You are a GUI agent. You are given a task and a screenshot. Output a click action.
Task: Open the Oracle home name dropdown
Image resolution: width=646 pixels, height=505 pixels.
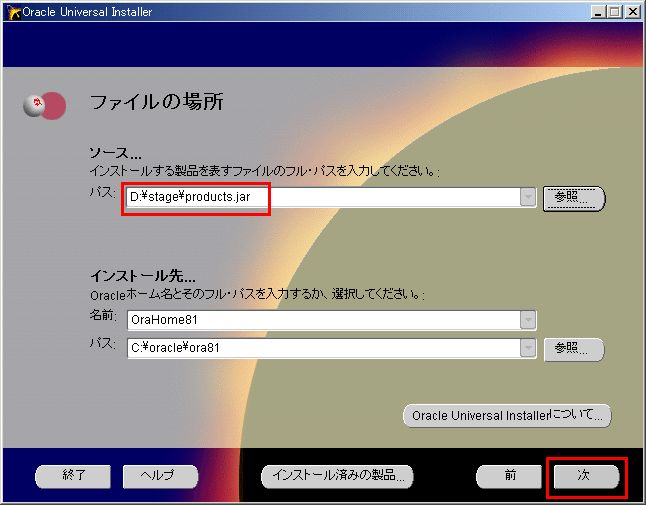click(x=528, y=320)
